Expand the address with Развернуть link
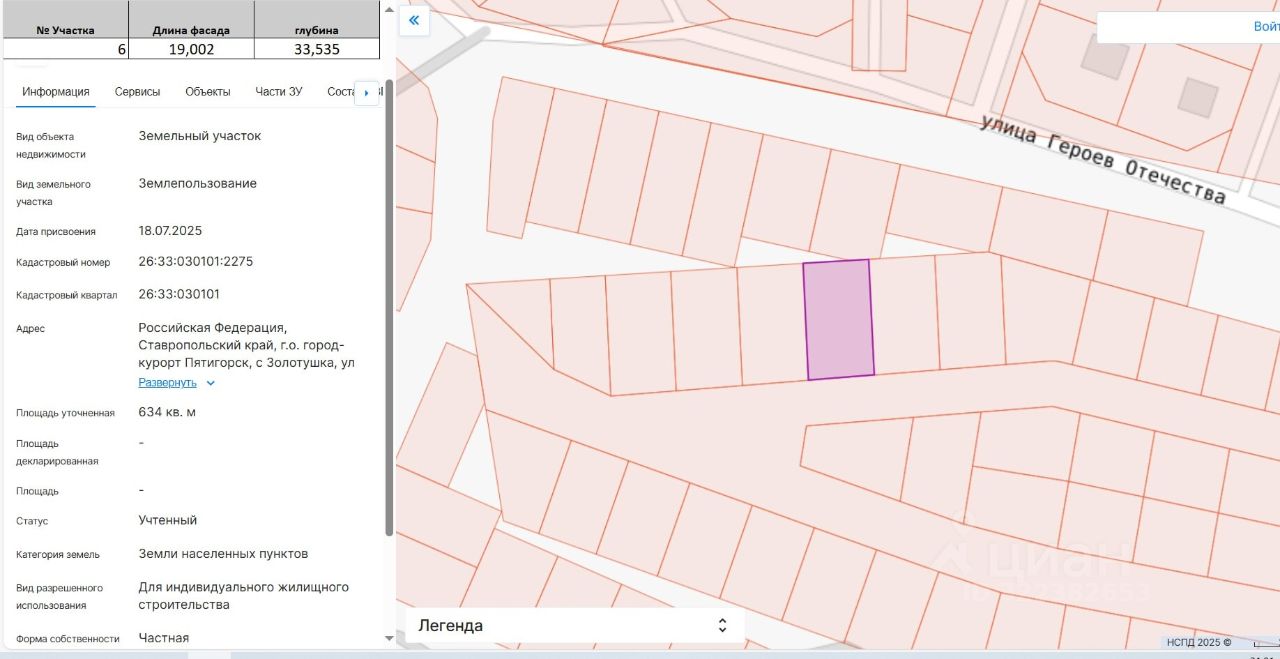Viewport: 1280px width, 659px height. pos(167,383)
